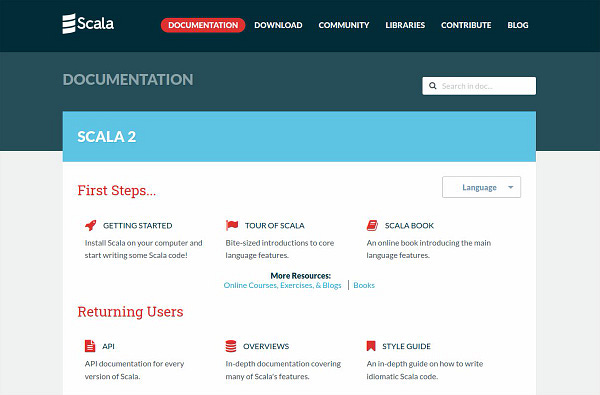Click the search magnifier icon

coord(433,86)
